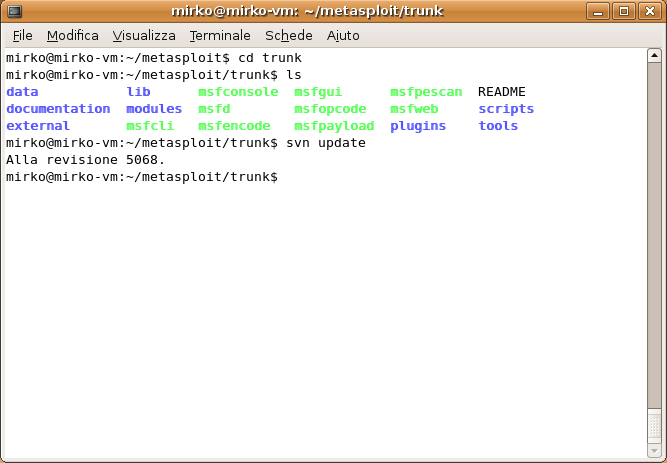This screenshot has height=463, width=667.
Task: Open the File menu
Action: 22,35
